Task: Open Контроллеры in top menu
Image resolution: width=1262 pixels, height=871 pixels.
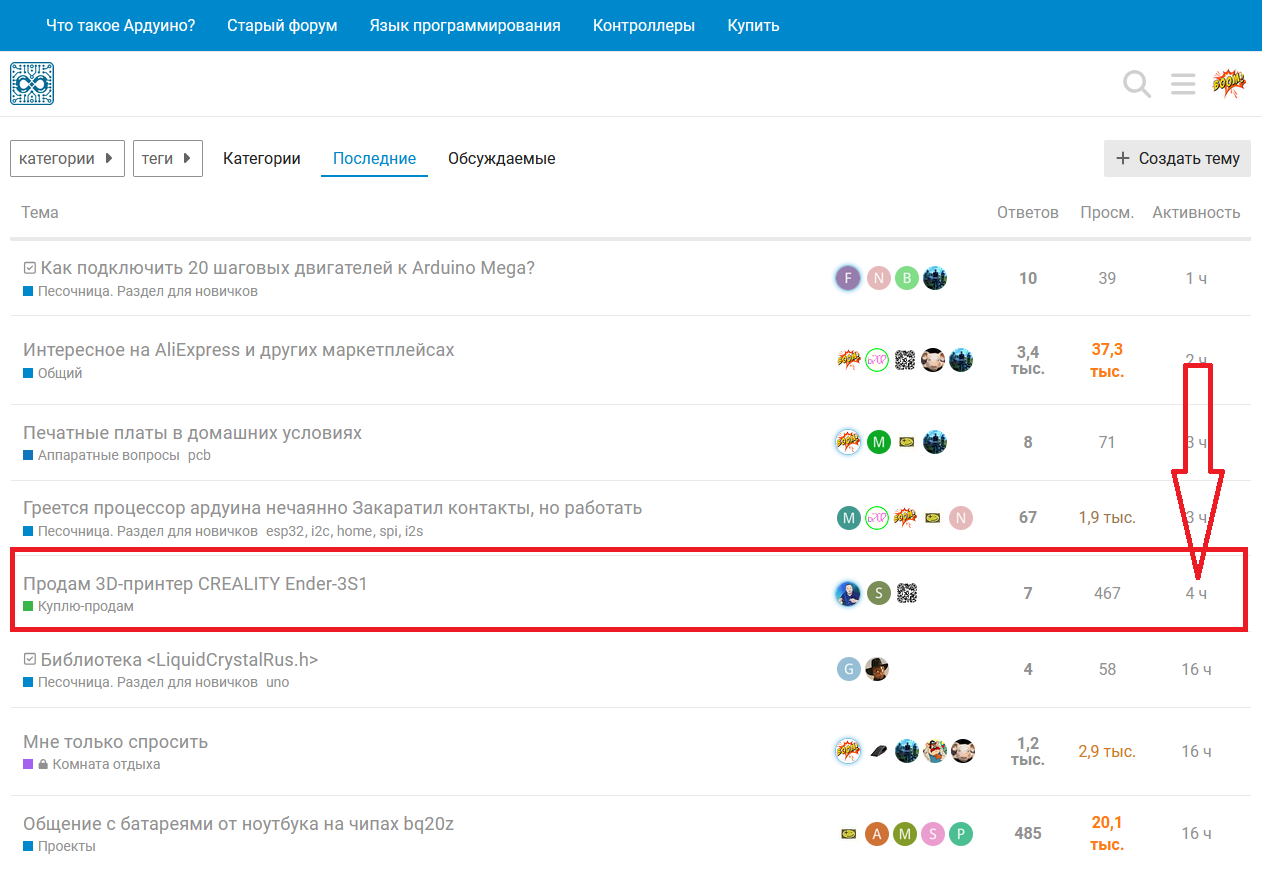Action: click(x=644, y=26)
